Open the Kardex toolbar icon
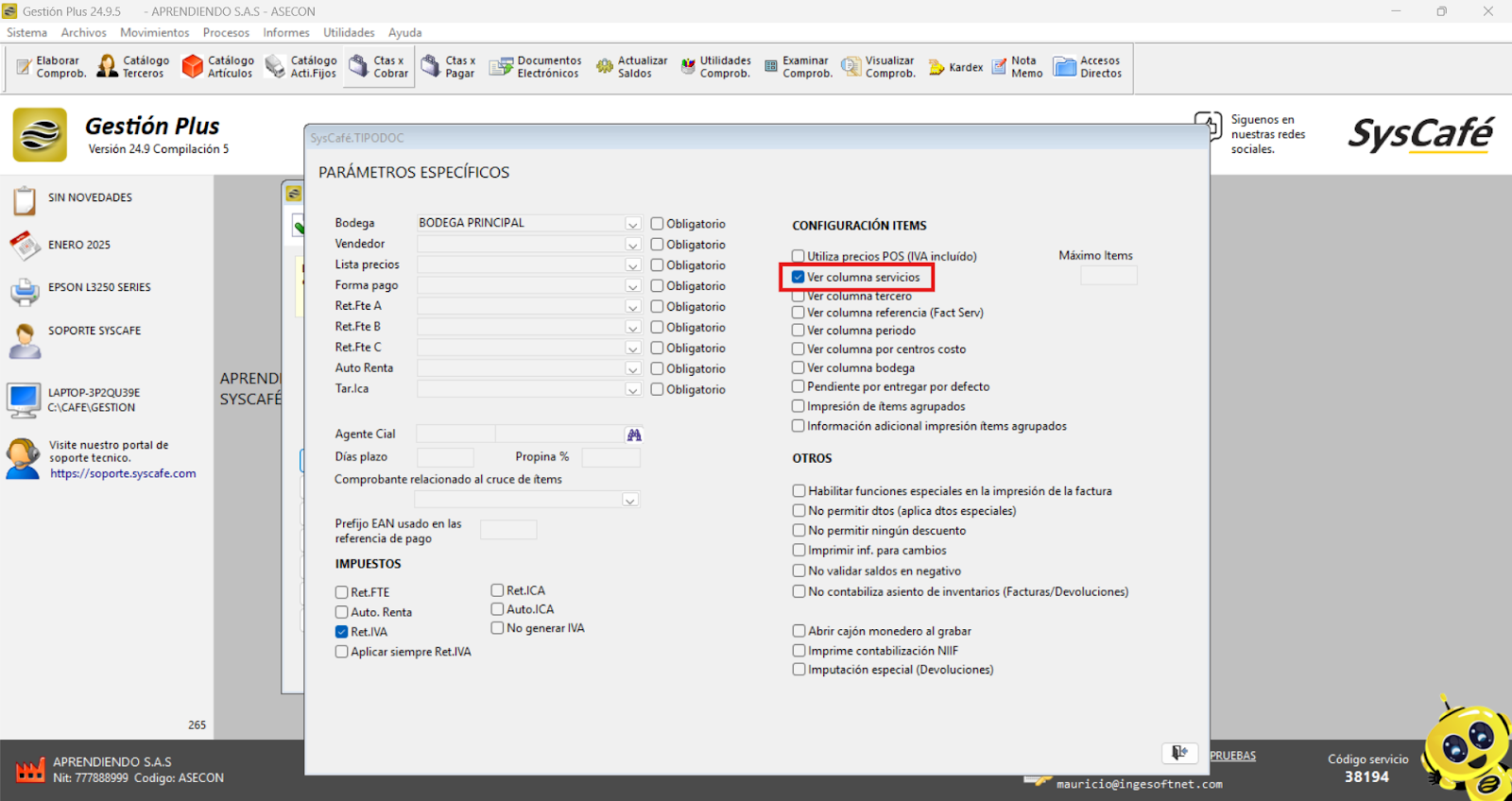1512x801 pixels. point(955,68)
